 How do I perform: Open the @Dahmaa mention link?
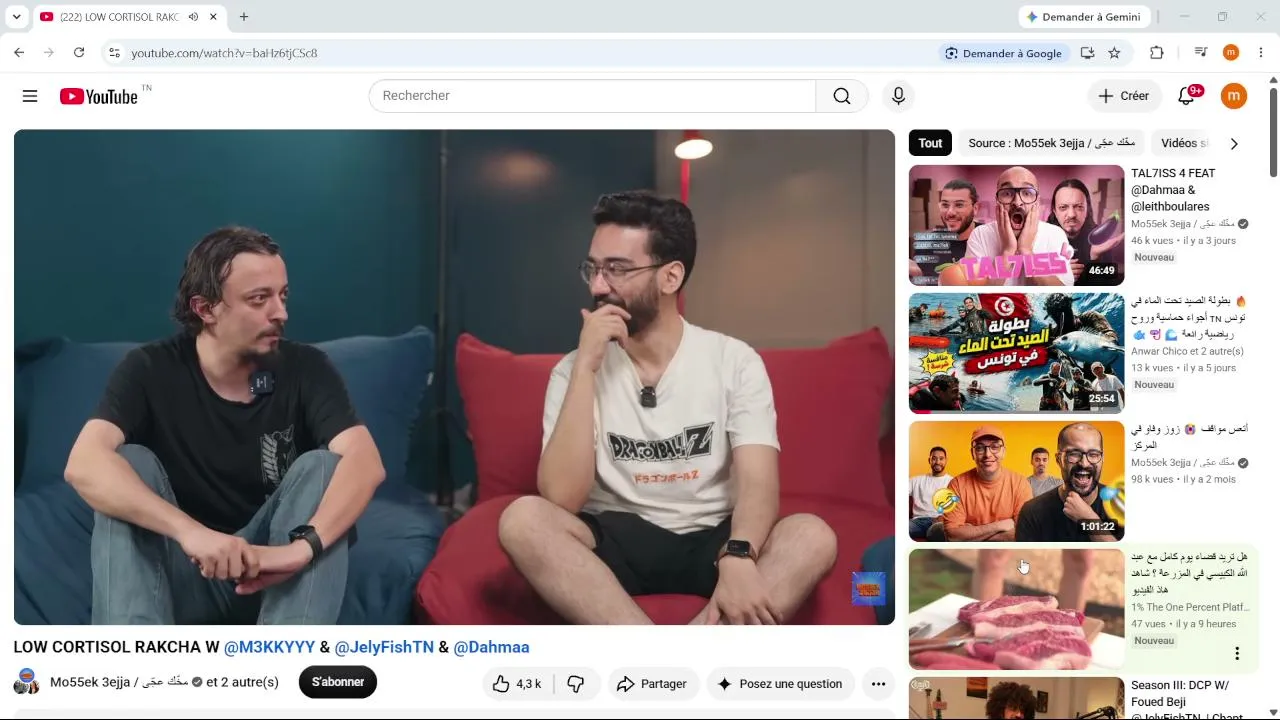[491, 647]
